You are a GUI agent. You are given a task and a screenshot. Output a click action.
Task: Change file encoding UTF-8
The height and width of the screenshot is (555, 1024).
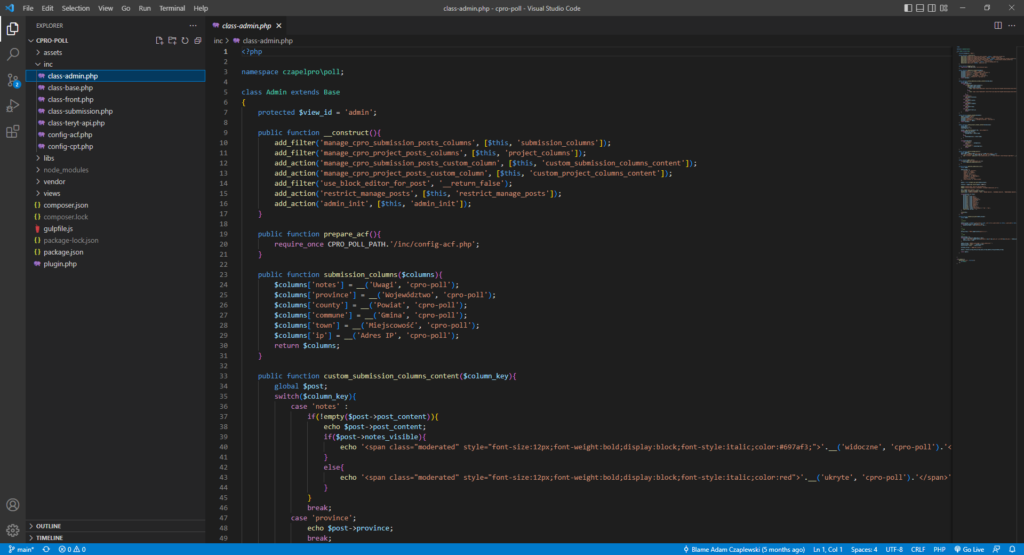894,550
